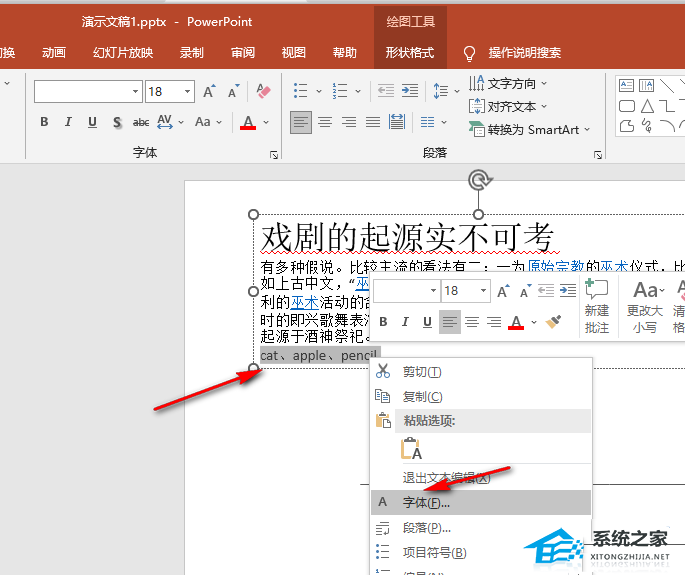Click numbered list icon in ribbon
This screenshot has height=575, width=685.
[x=340, y=91]
